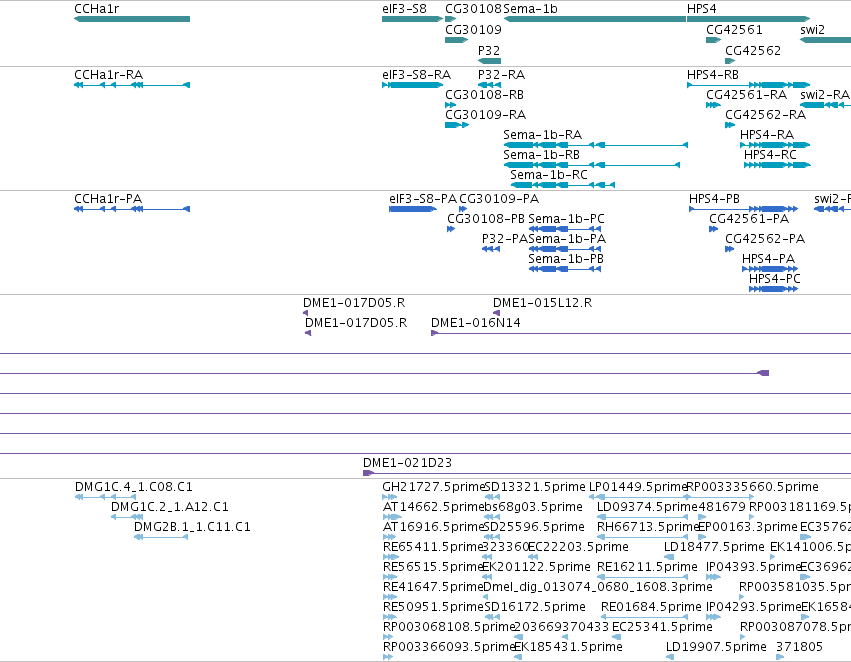Select EST AT14662.5prime
Screen dimensions: 851x662
[433, 507]
